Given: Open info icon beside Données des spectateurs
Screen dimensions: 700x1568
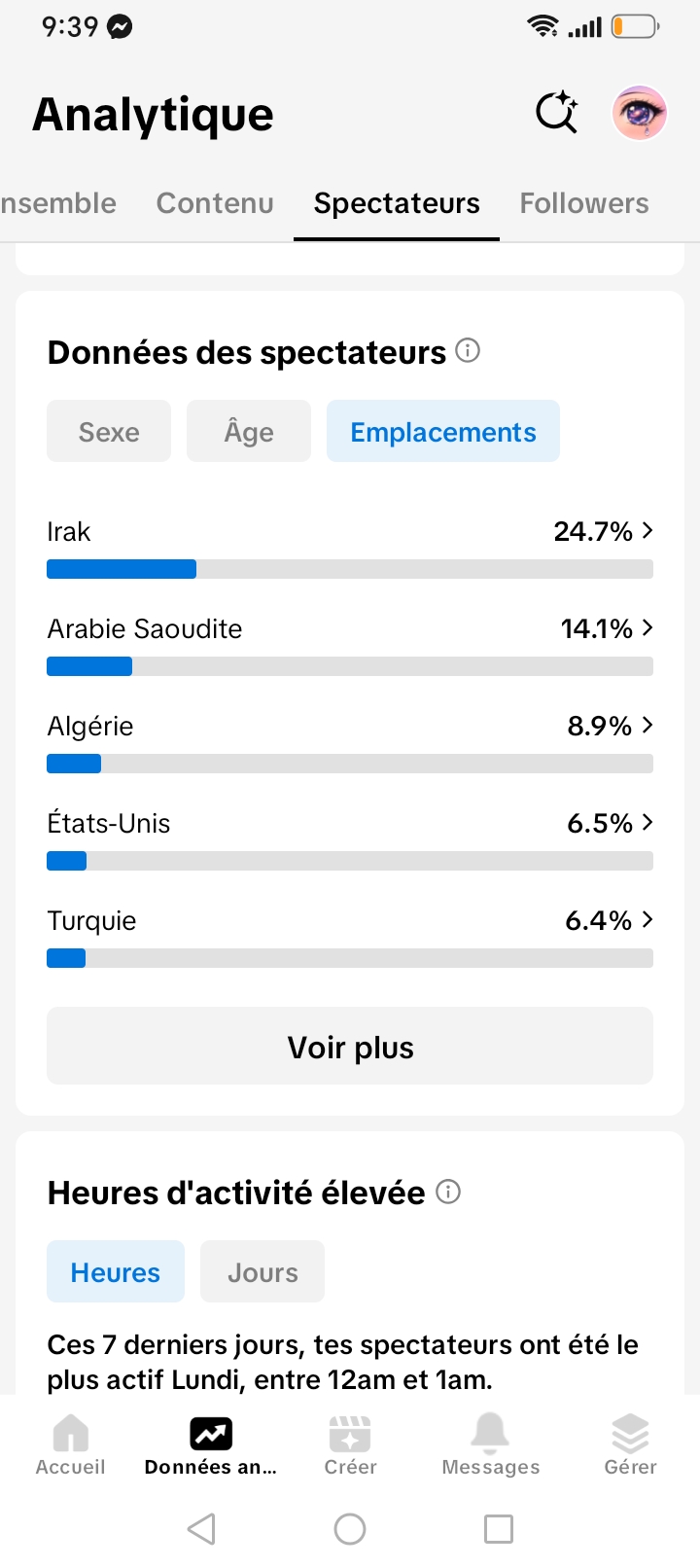Looking at the screenshot, I should (468, 350).
